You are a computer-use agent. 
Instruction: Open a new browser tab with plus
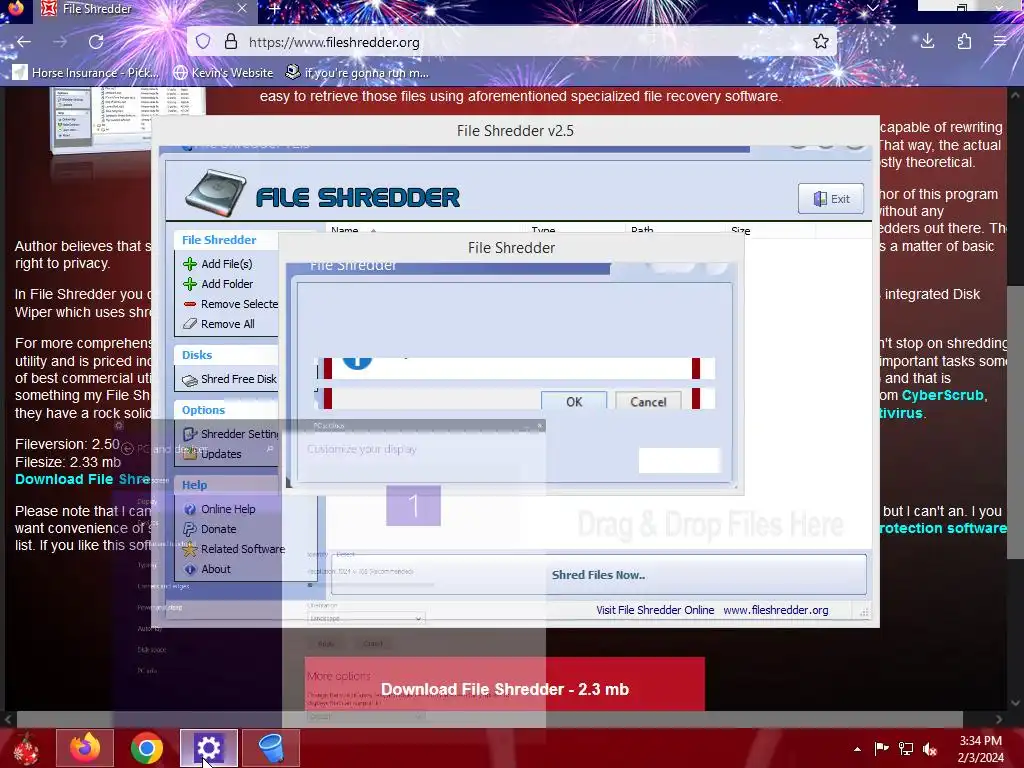pos(275,9)
